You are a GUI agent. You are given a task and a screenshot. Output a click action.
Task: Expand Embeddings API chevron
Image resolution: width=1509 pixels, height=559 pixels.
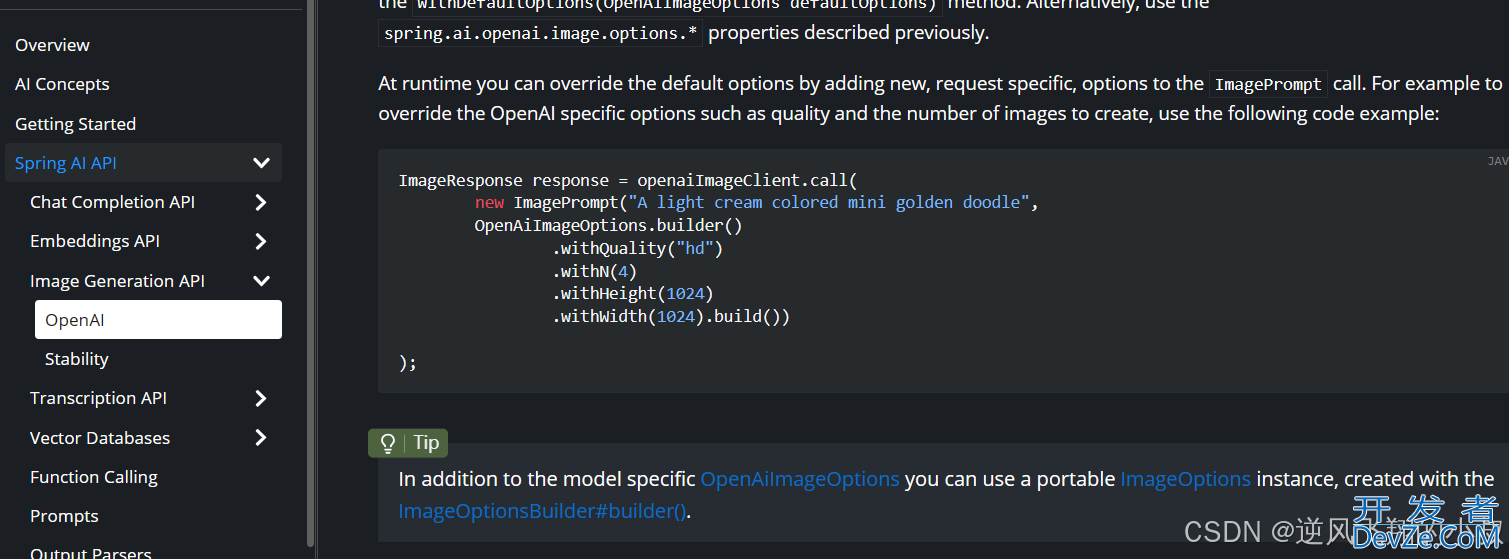click(261, 241)
